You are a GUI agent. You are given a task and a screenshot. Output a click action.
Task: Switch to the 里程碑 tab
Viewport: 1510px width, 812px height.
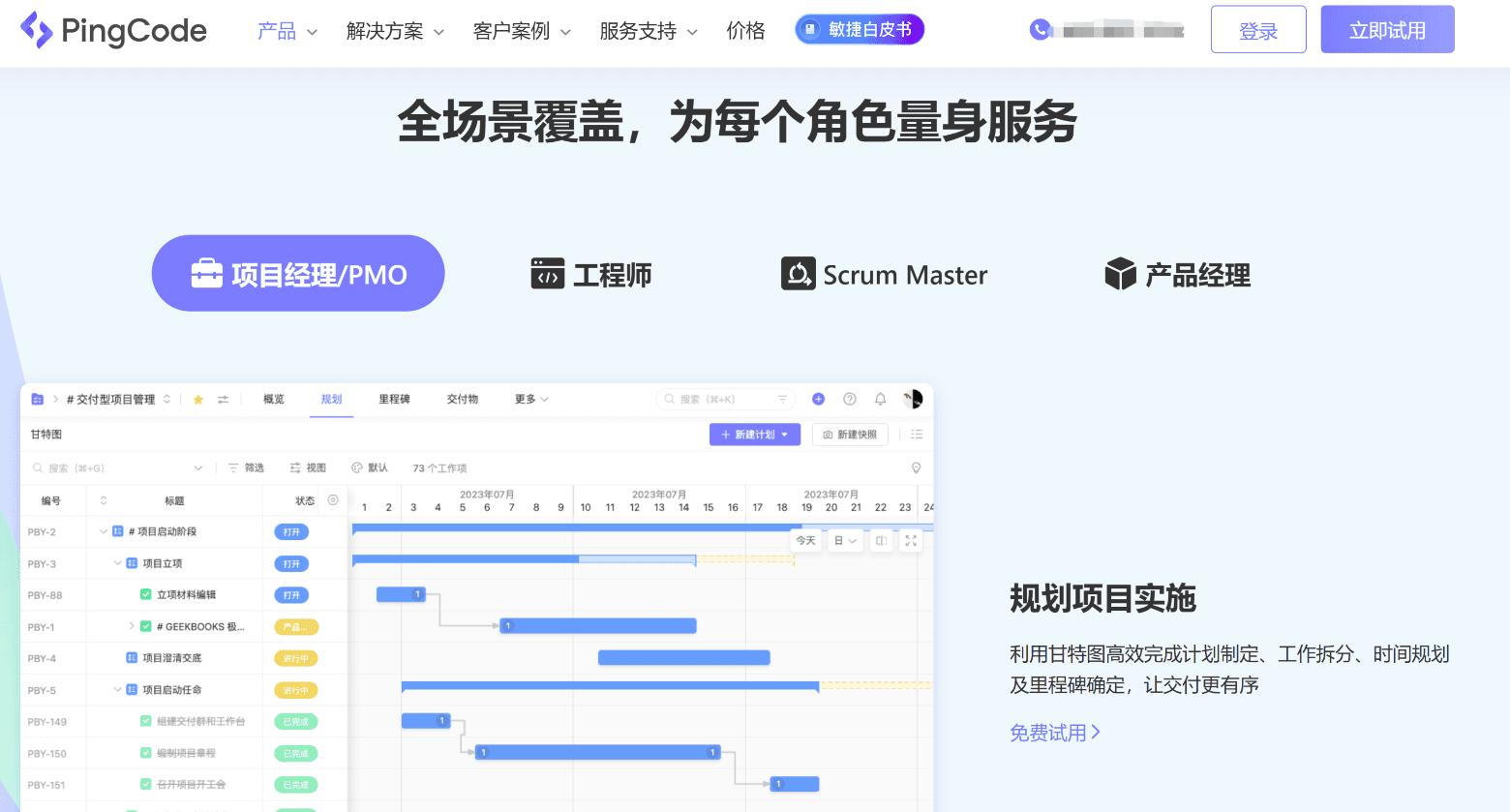coord(394,400)
